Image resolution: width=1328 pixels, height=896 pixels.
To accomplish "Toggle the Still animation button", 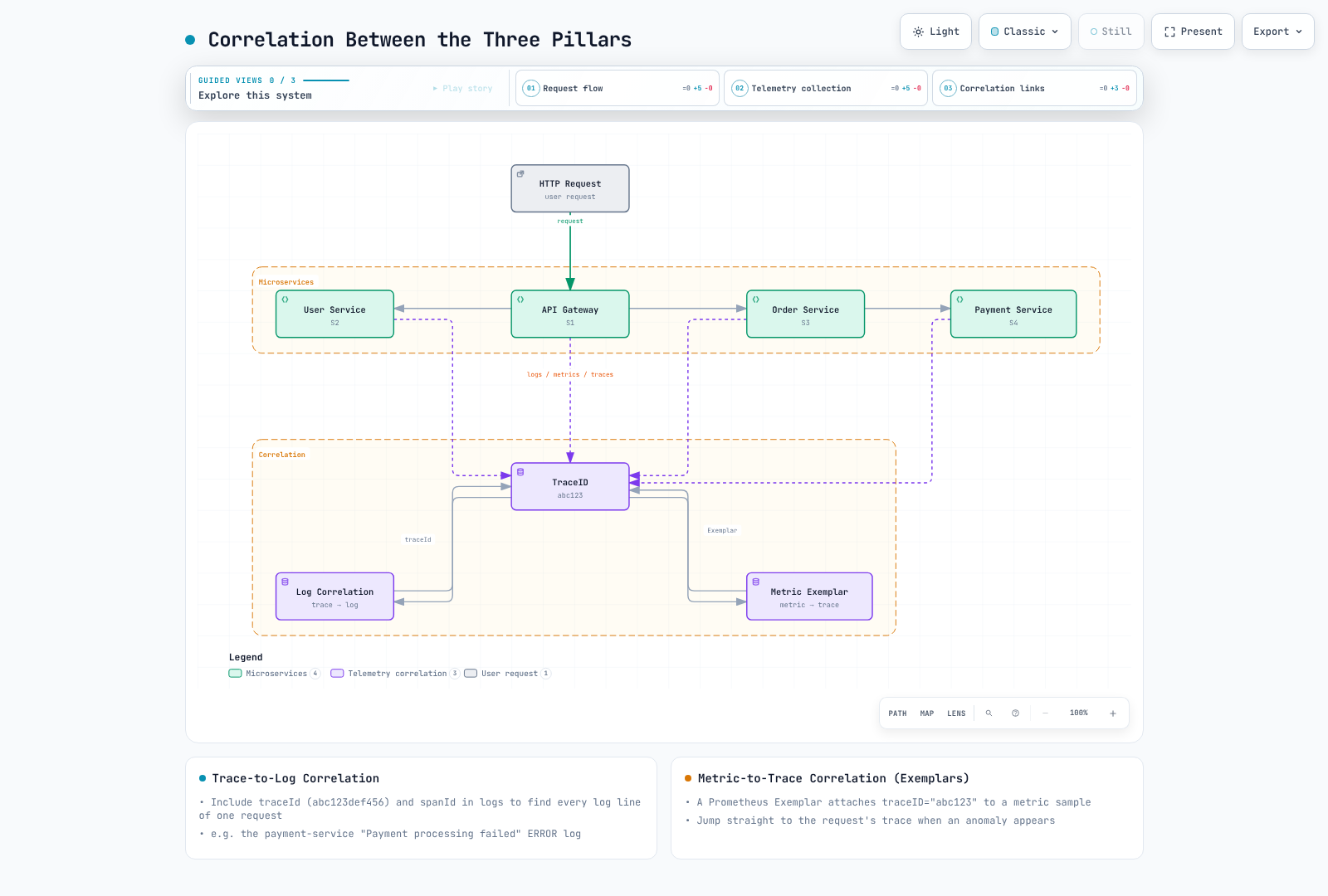I will pos(1111,32).
